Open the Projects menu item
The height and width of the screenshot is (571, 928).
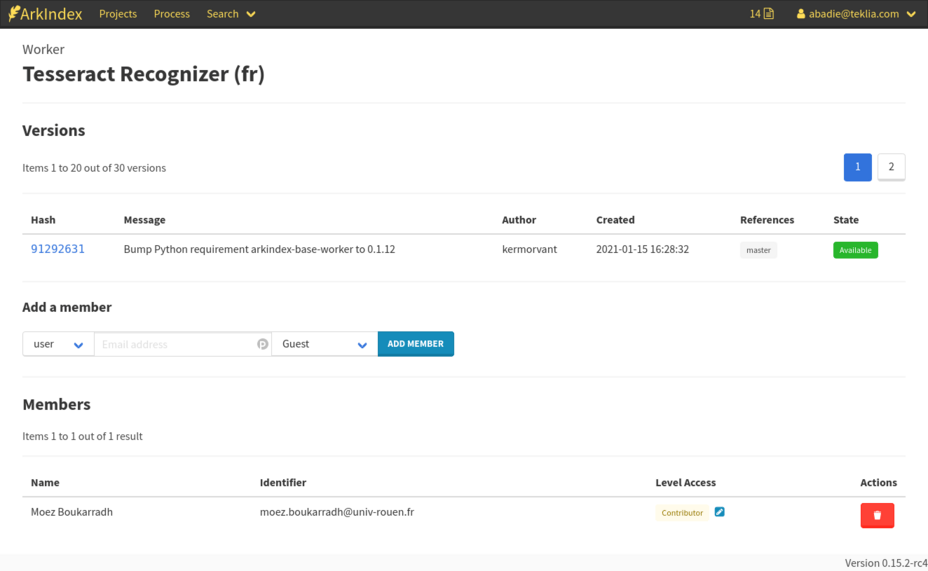[x=118, y=14]
